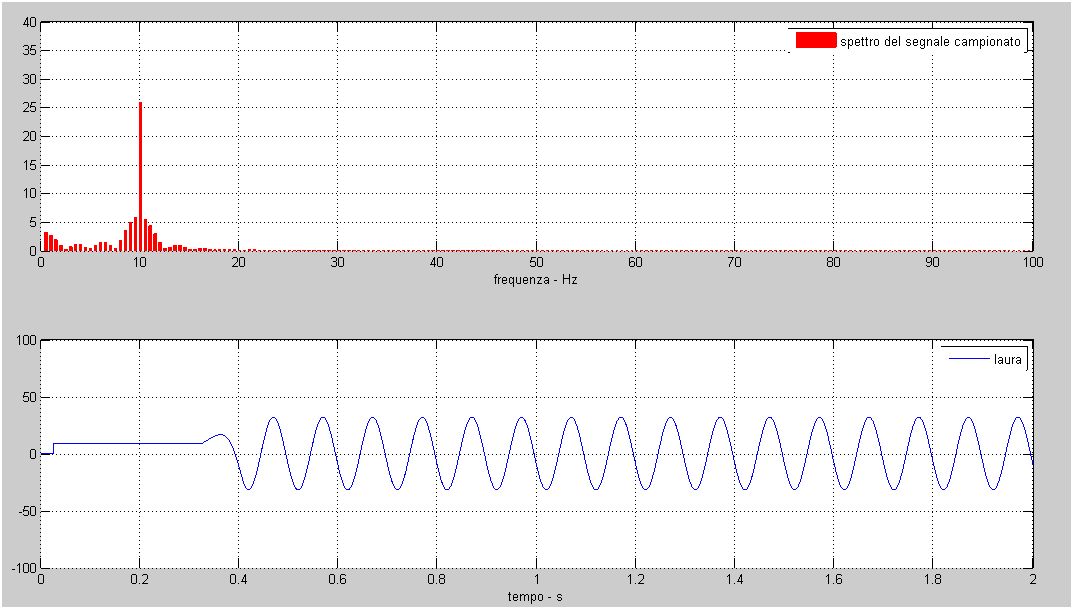Image resolution: width=1073 pixels, height=609 pixels.
Task: Click the flat blue signal segment near 0.2 s
Action: [140, 443]
